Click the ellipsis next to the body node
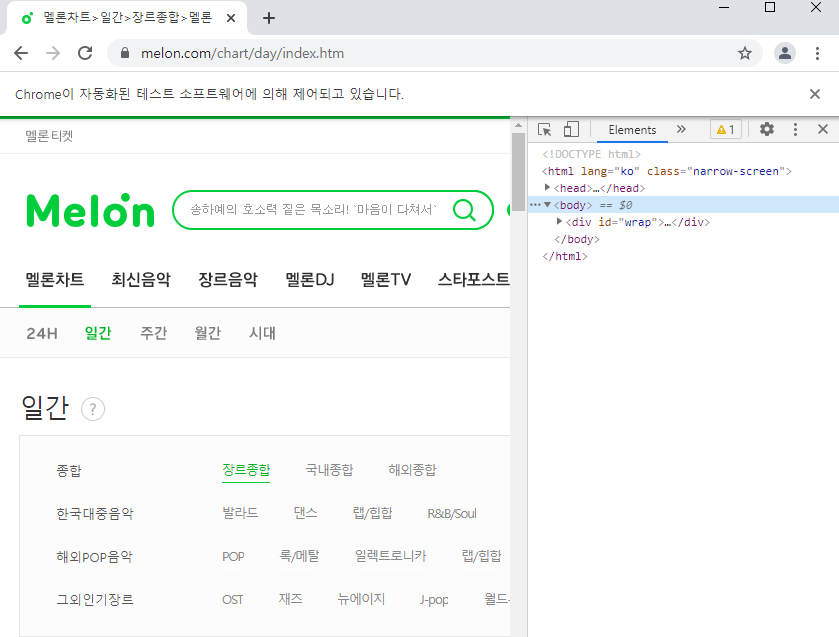 535,204
